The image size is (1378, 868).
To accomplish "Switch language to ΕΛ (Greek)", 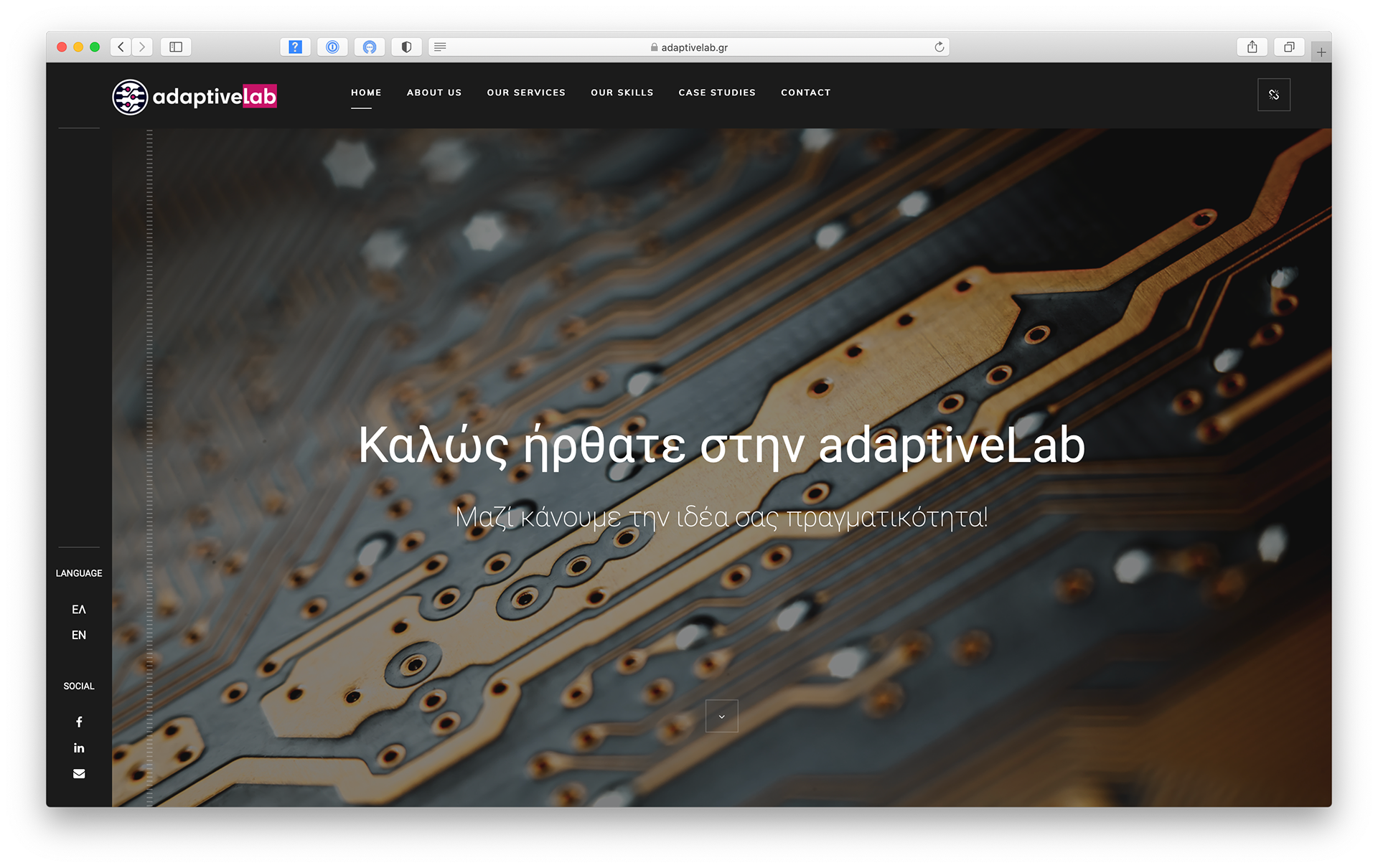I will [x=79, y=609].
